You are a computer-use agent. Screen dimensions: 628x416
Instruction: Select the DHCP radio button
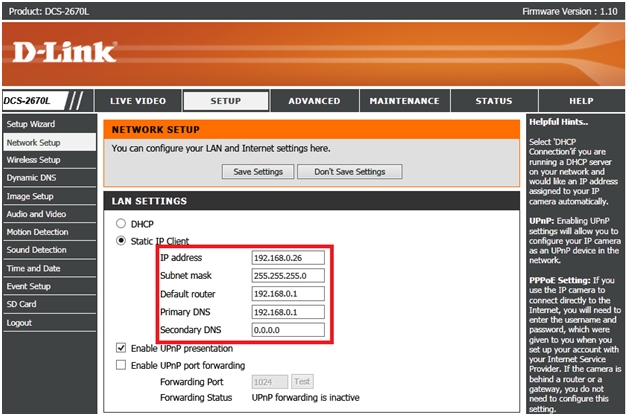(122, 223)
